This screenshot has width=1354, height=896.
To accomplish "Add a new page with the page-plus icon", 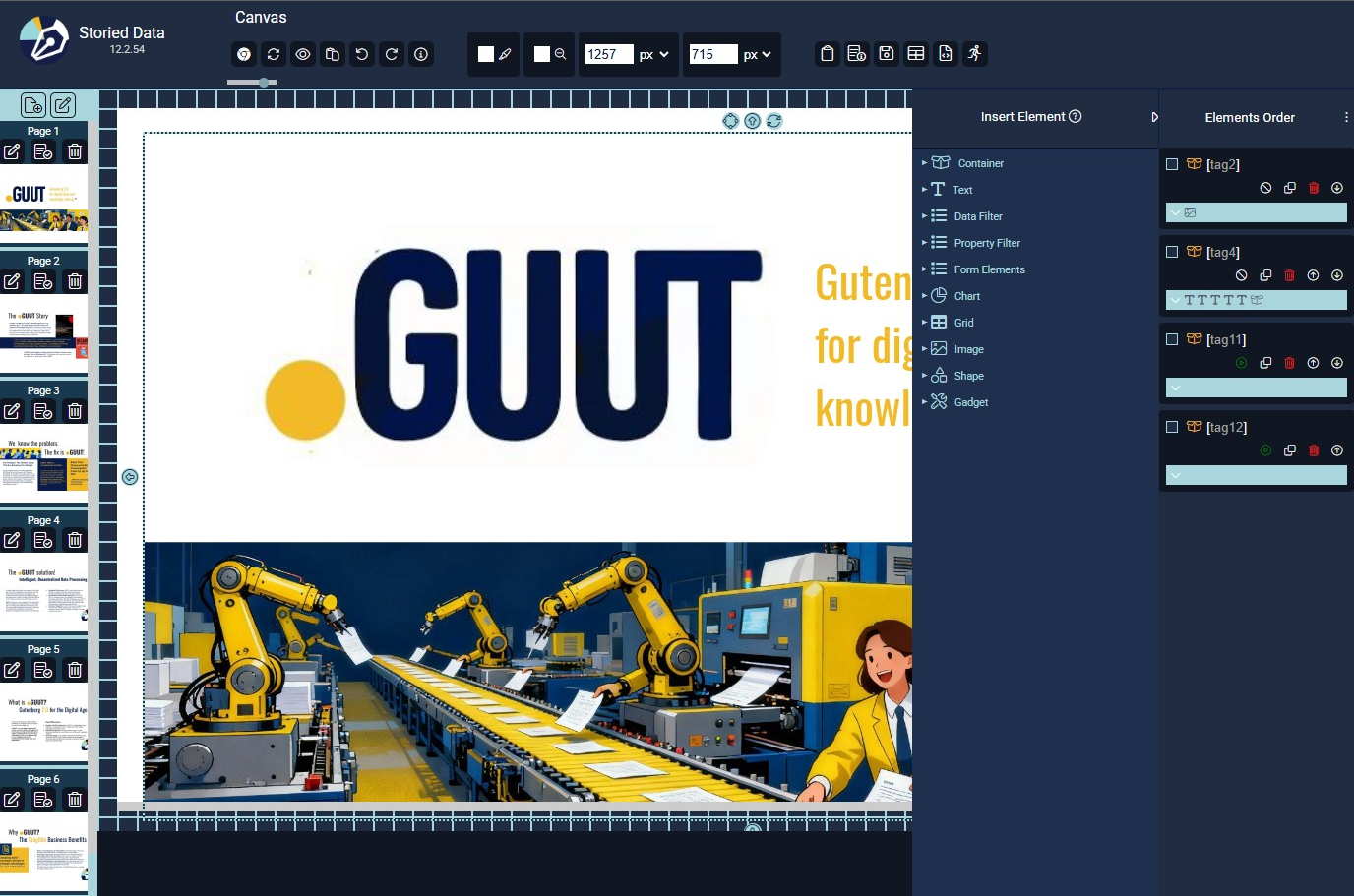I will tap(32, 105).
